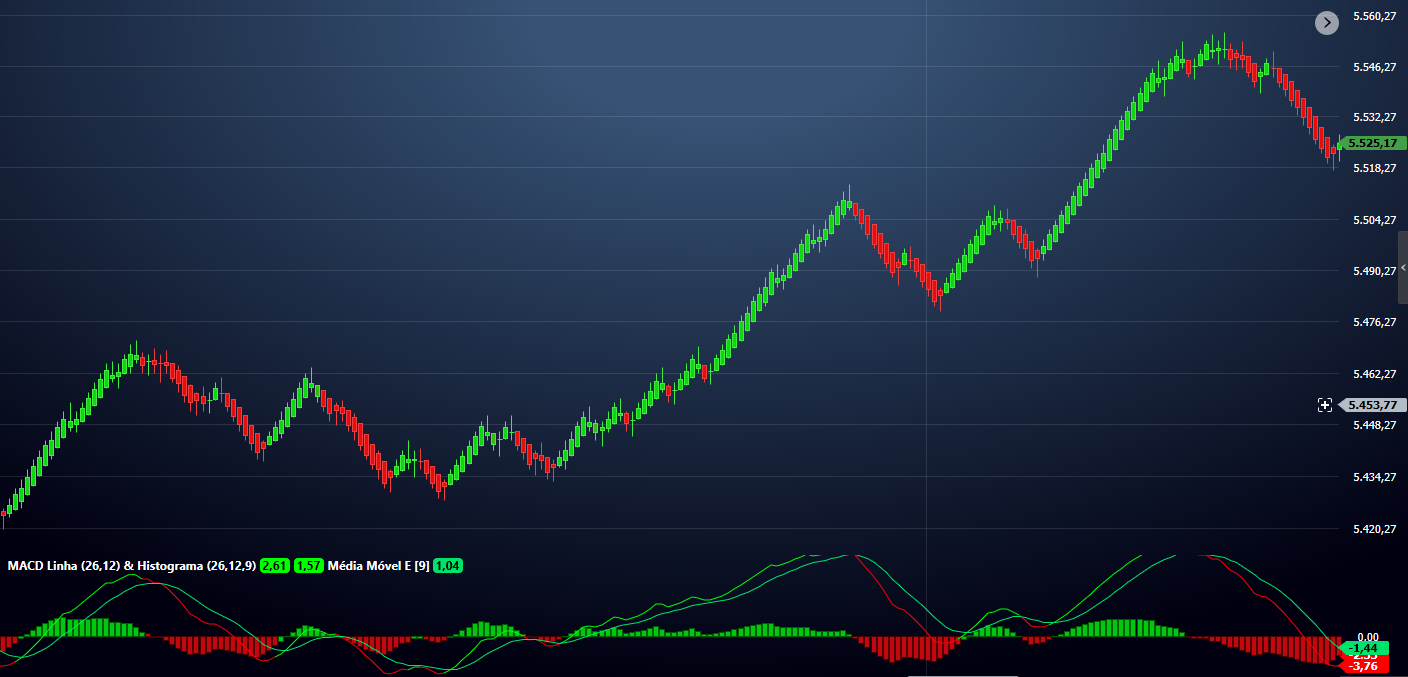The image size is (1408, 677).
Task: Click the MACD value badge 1,57
Action: coord(308,566)
